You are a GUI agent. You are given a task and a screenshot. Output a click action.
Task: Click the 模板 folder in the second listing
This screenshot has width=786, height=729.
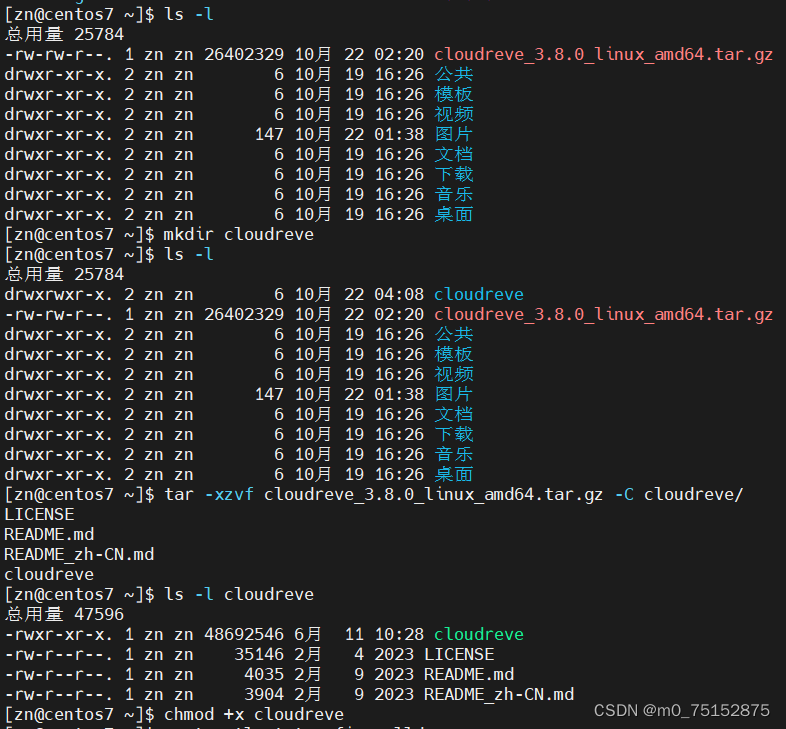coord(454,354)
